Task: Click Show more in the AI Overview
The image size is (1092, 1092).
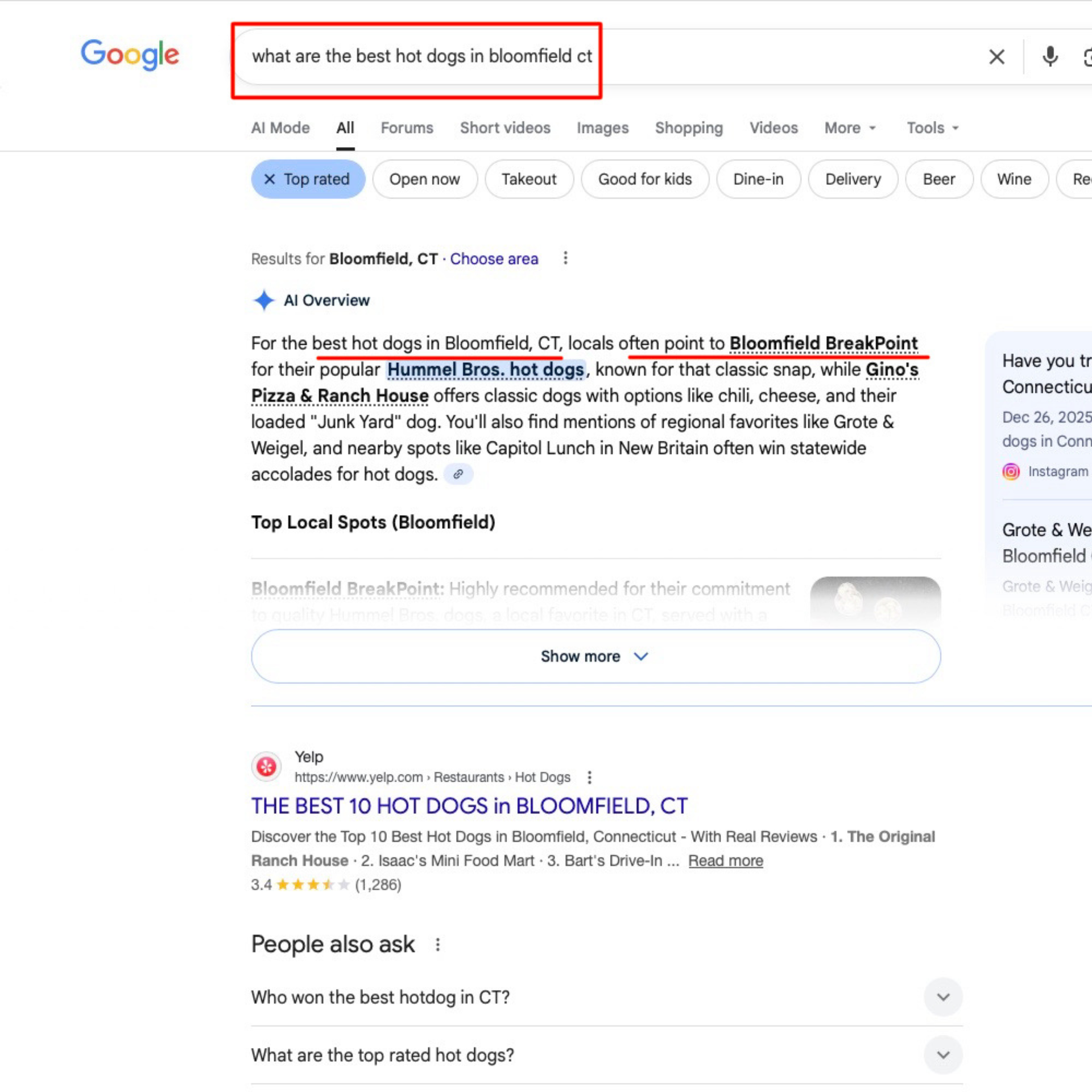Action: [x=594, y=656]
